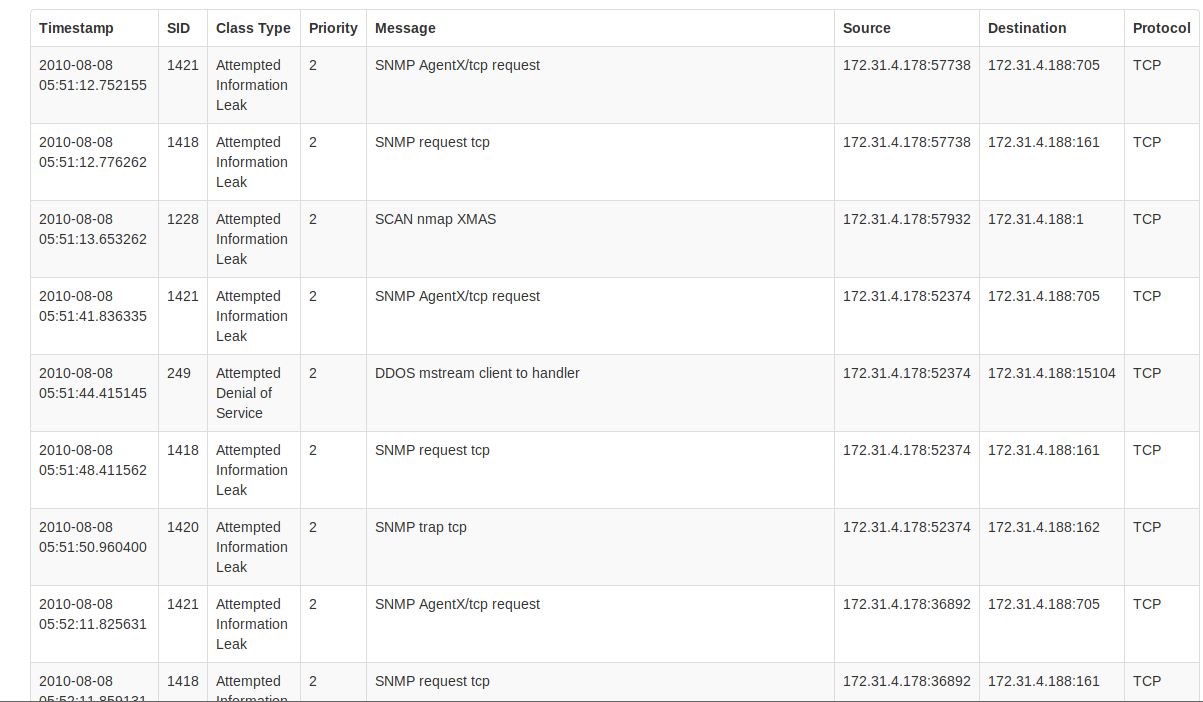Click the Destination column header
The width and height of the screenshot is (1203, 702).
pyautogui.click(x=1027, y=28)
